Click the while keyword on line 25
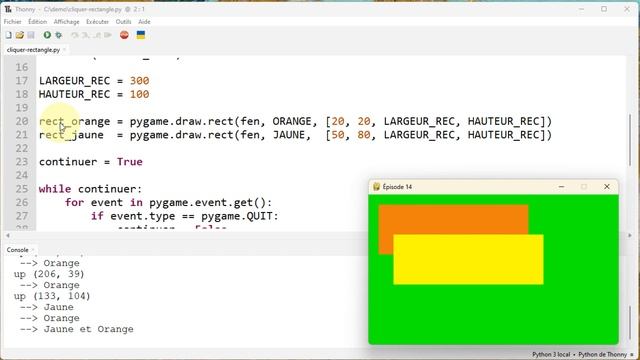Screen dimensions: 640x360 (55, 189)
